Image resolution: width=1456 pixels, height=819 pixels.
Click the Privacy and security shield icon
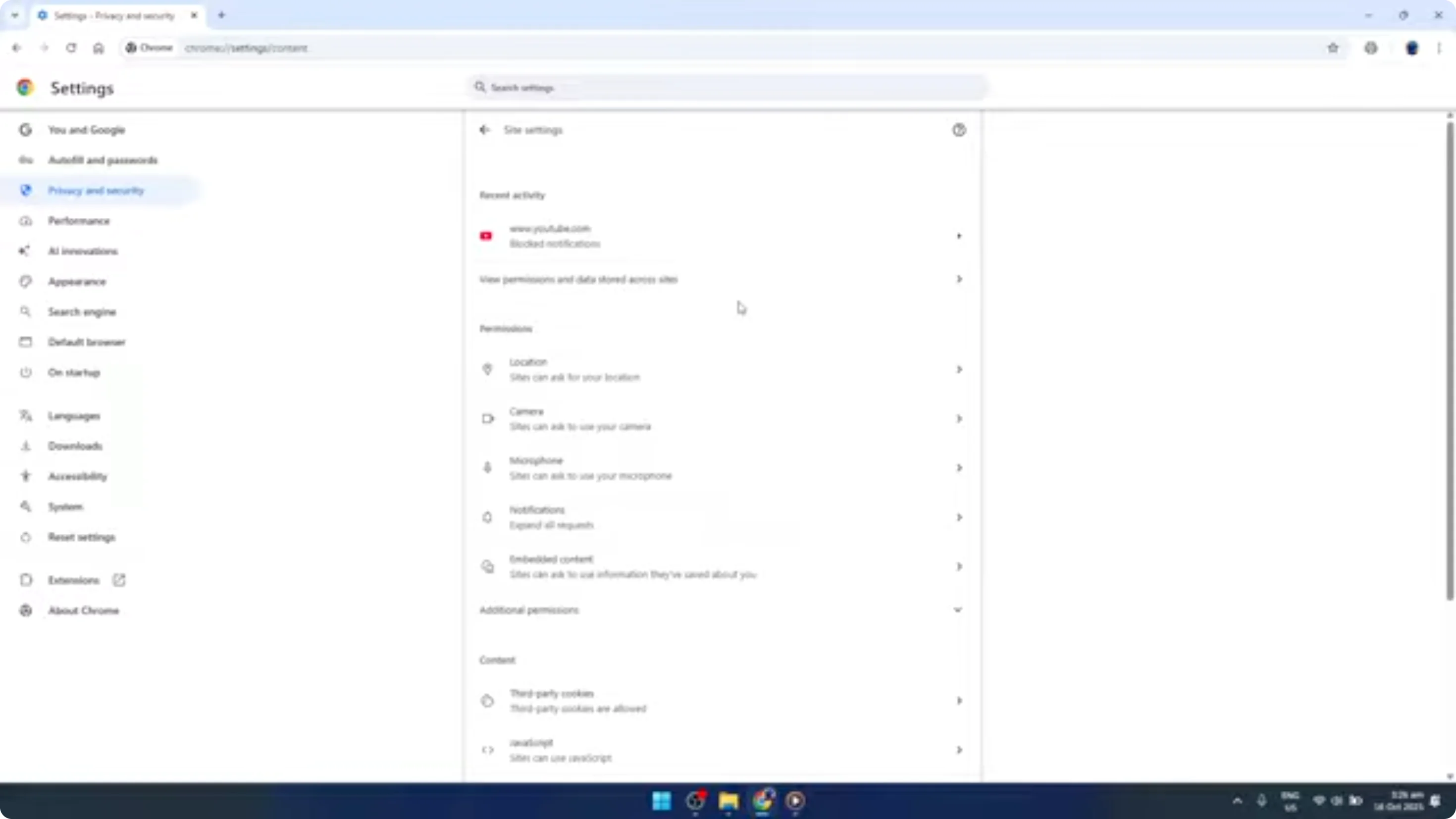click(x=25, y=191)
